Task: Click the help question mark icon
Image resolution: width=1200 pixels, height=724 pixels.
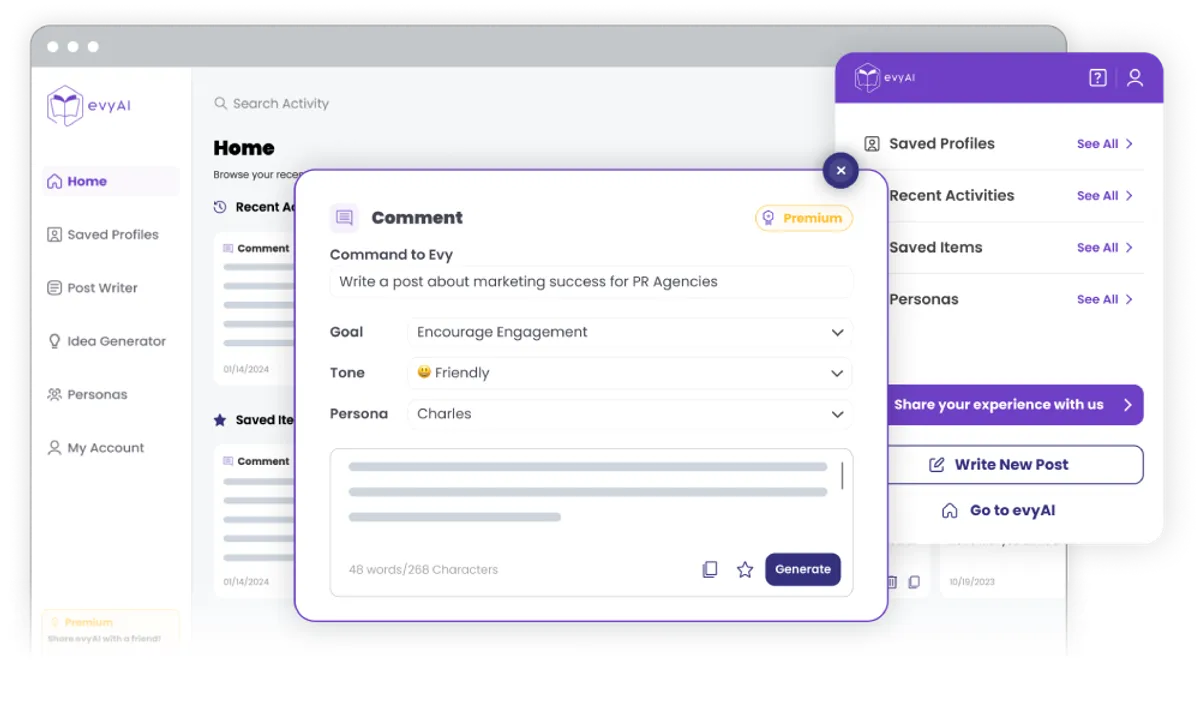Action: click(x=1098, y=78)
